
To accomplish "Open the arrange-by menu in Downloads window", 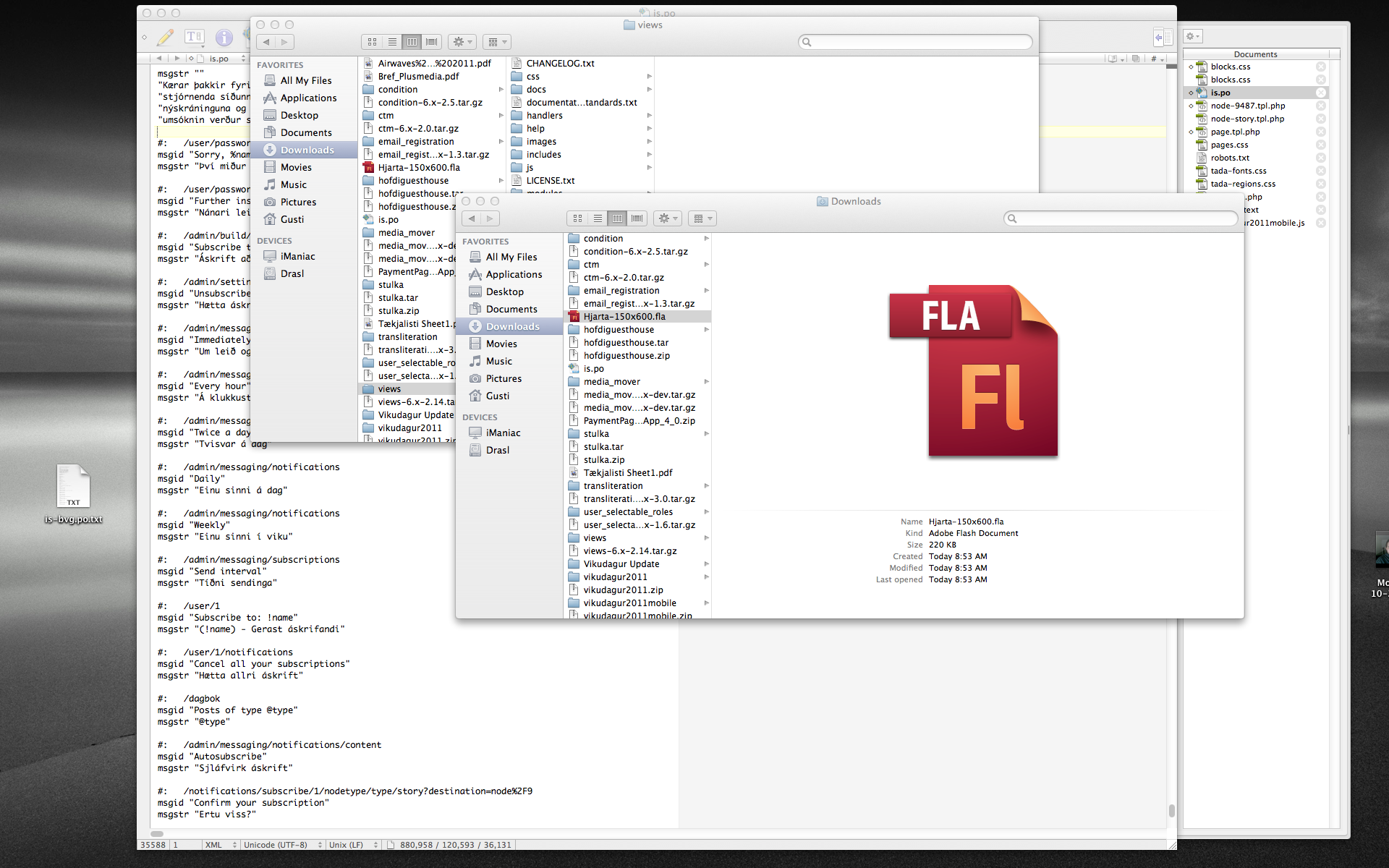I will tap(702, 218).
